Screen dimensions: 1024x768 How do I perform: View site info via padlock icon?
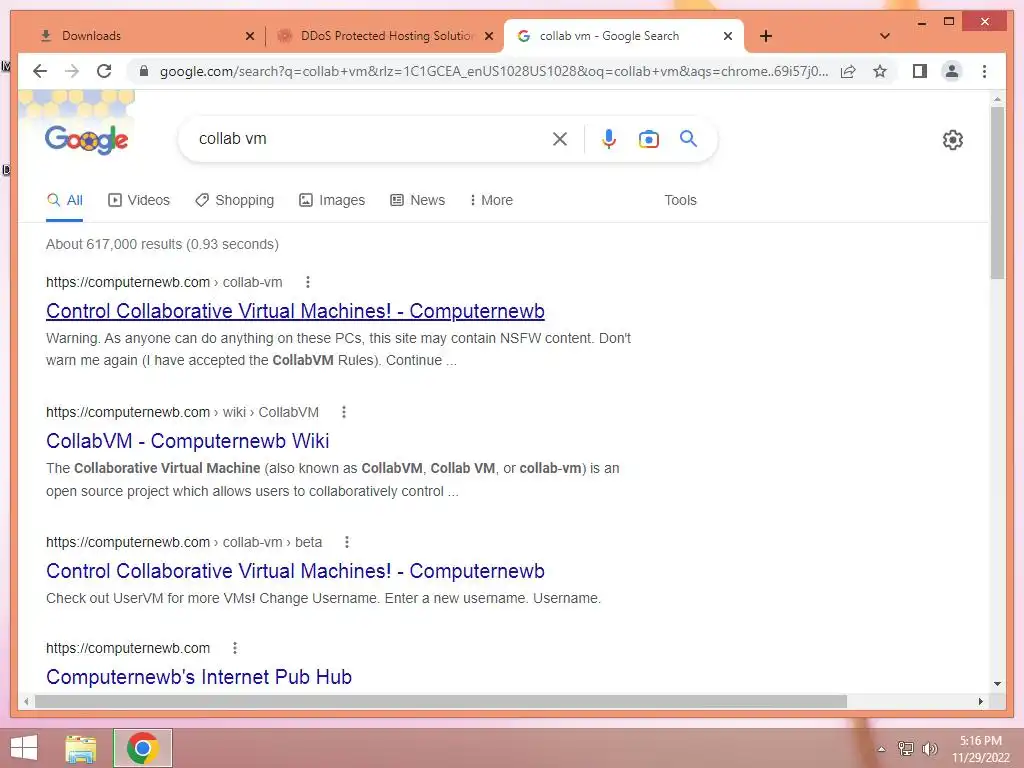[144, 71]
